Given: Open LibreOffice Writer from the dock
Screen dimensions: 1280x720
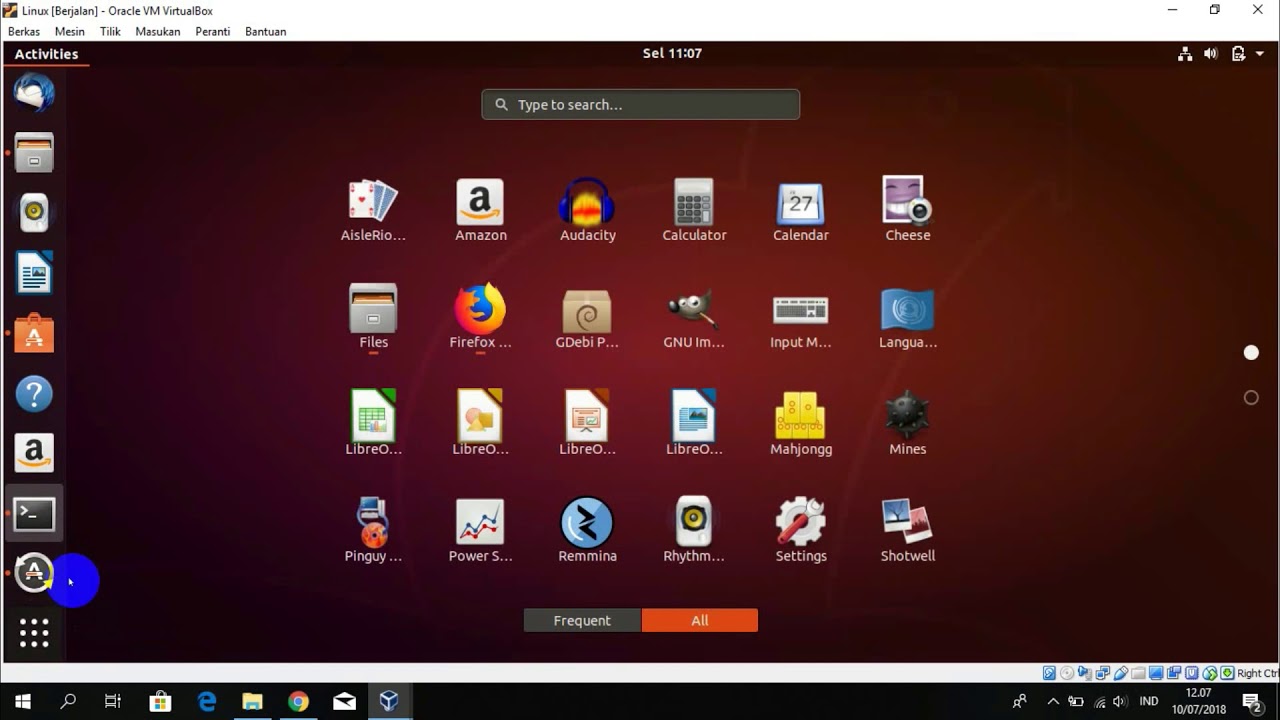Looking at the screenshot, I should point(34,273).
